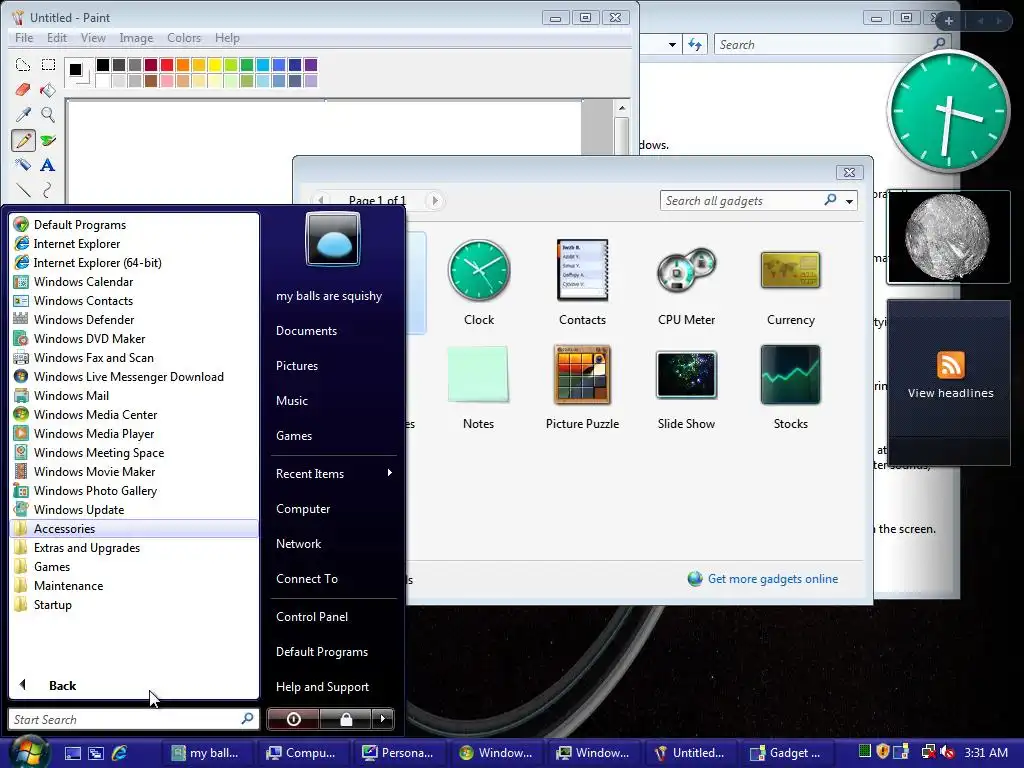Click the add gadget plus button on sidebar

948,21
